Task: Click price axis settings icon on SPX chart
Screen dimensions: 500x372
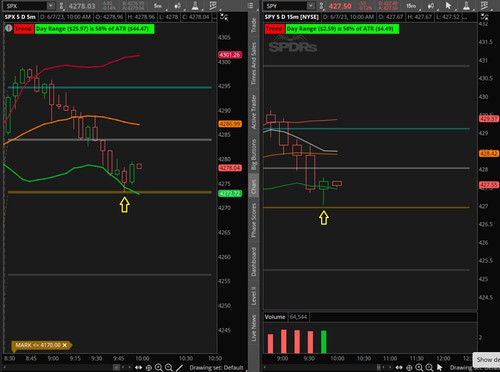Action: click(x=224, y=17)
